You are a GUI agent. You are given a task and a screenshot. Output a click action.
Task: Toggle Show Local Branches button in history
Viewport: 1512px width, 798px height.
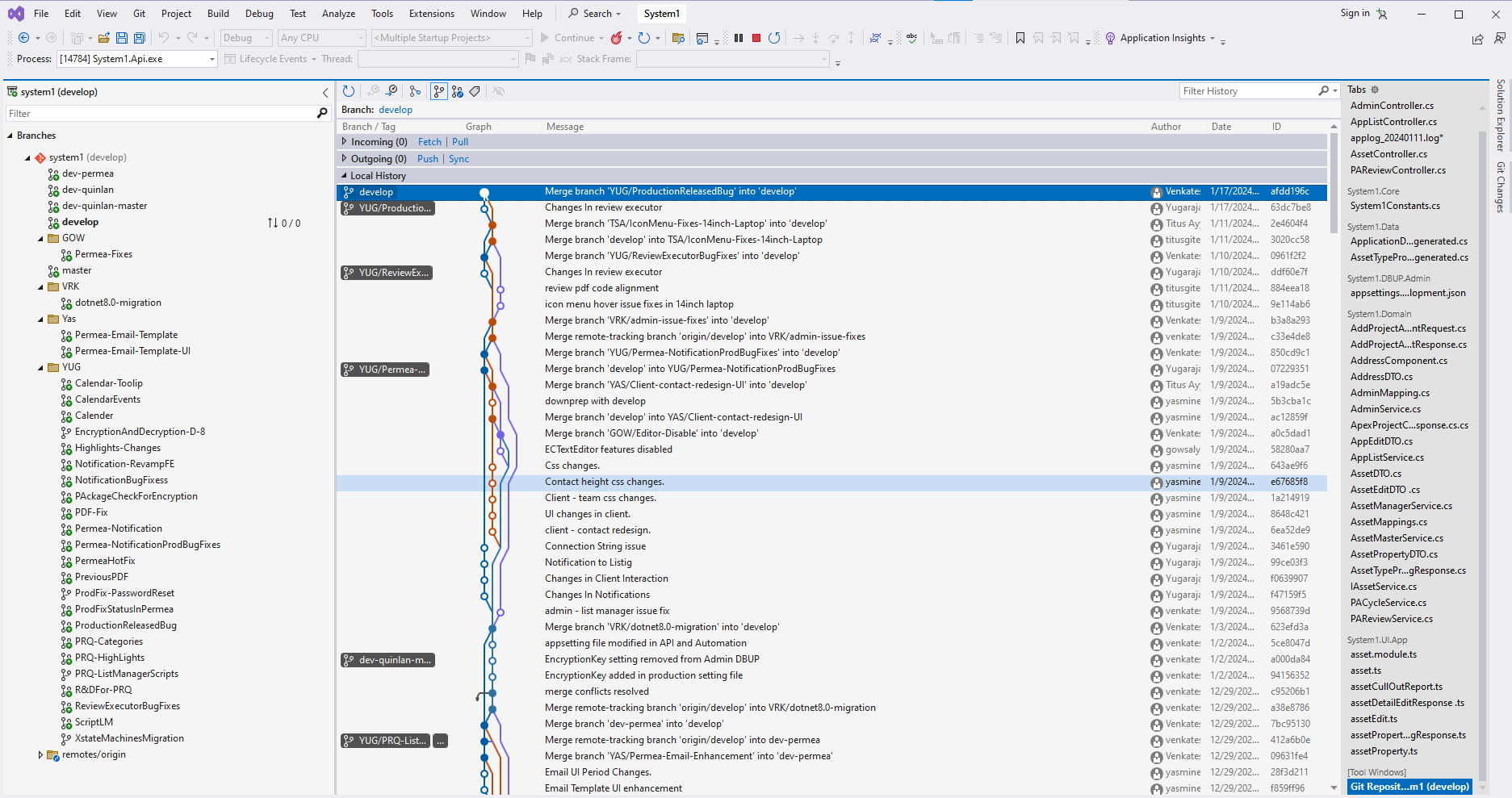tap(438, 91)
